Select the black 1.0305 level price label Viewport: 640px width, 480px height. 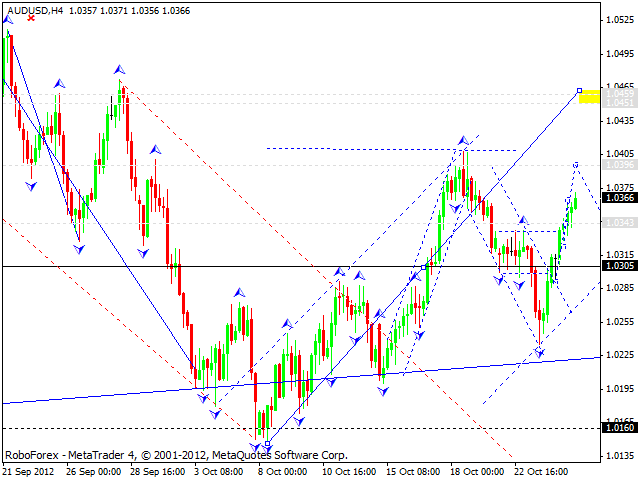click(619, 266)
